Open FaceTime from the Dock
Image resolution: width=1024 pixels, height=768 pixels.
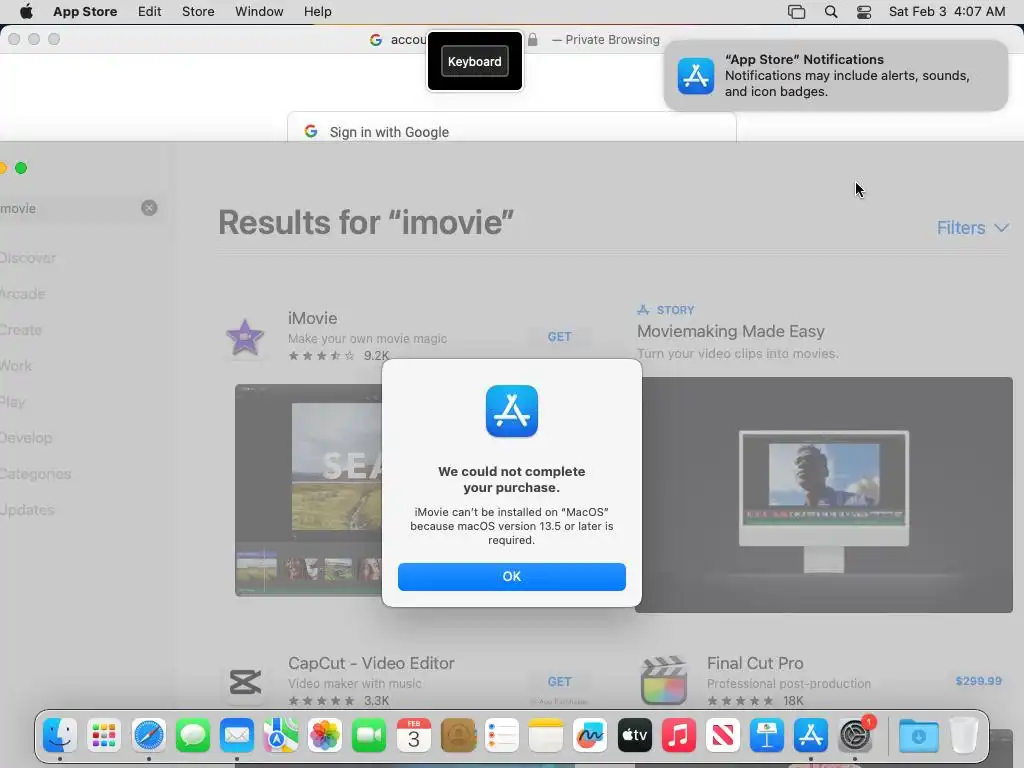point(369,736)
